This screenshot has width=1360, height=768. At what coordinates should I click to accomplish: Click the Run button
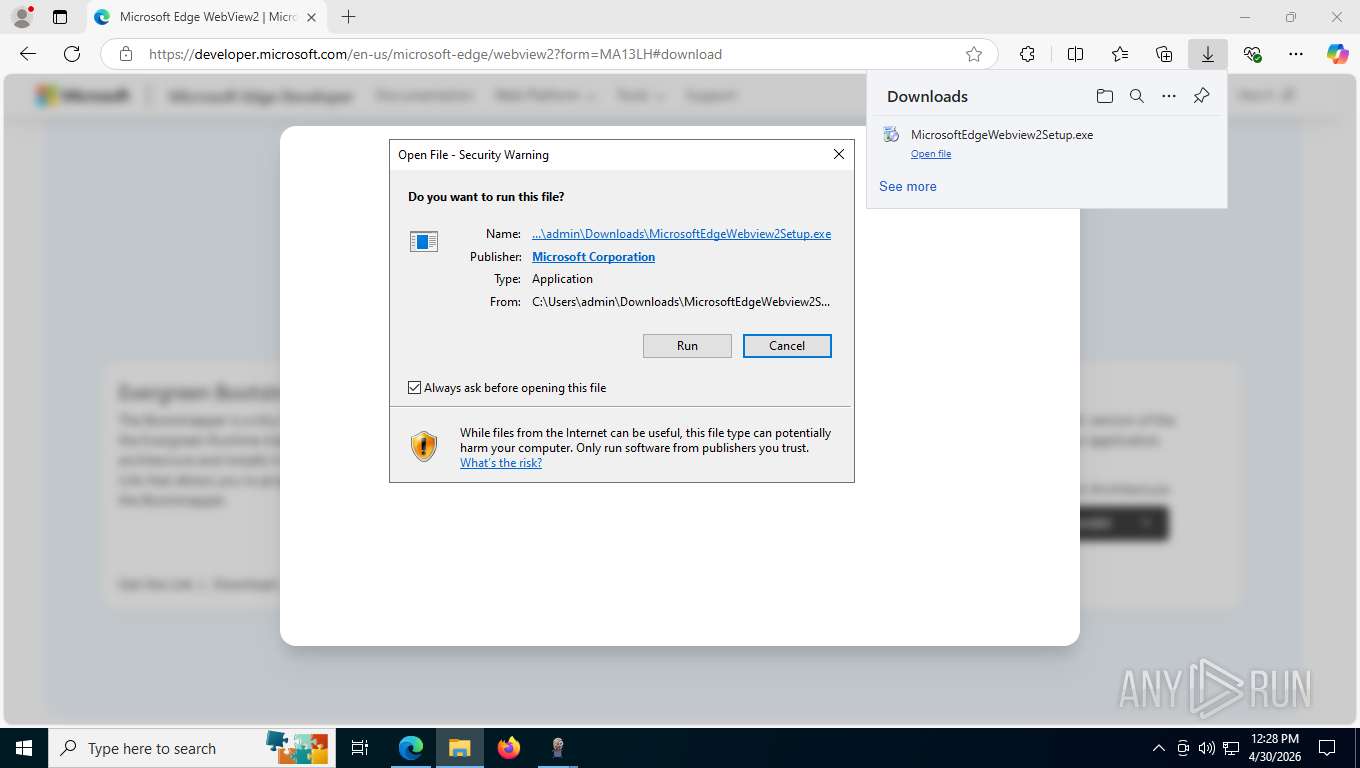click(x=687, y=346)
